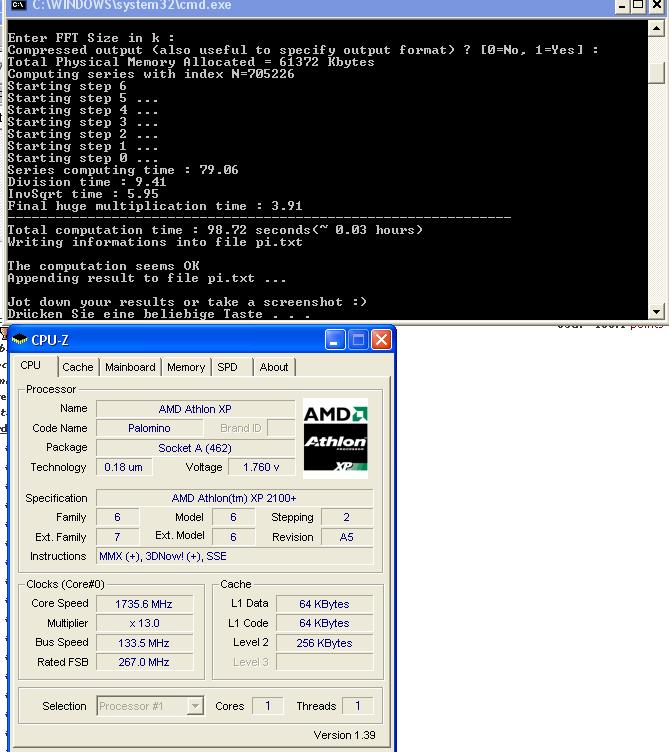Screen dimensions: 669x752
Task: Click the Core Speed value '1735.6 MHz'
Action: [144, 604]
